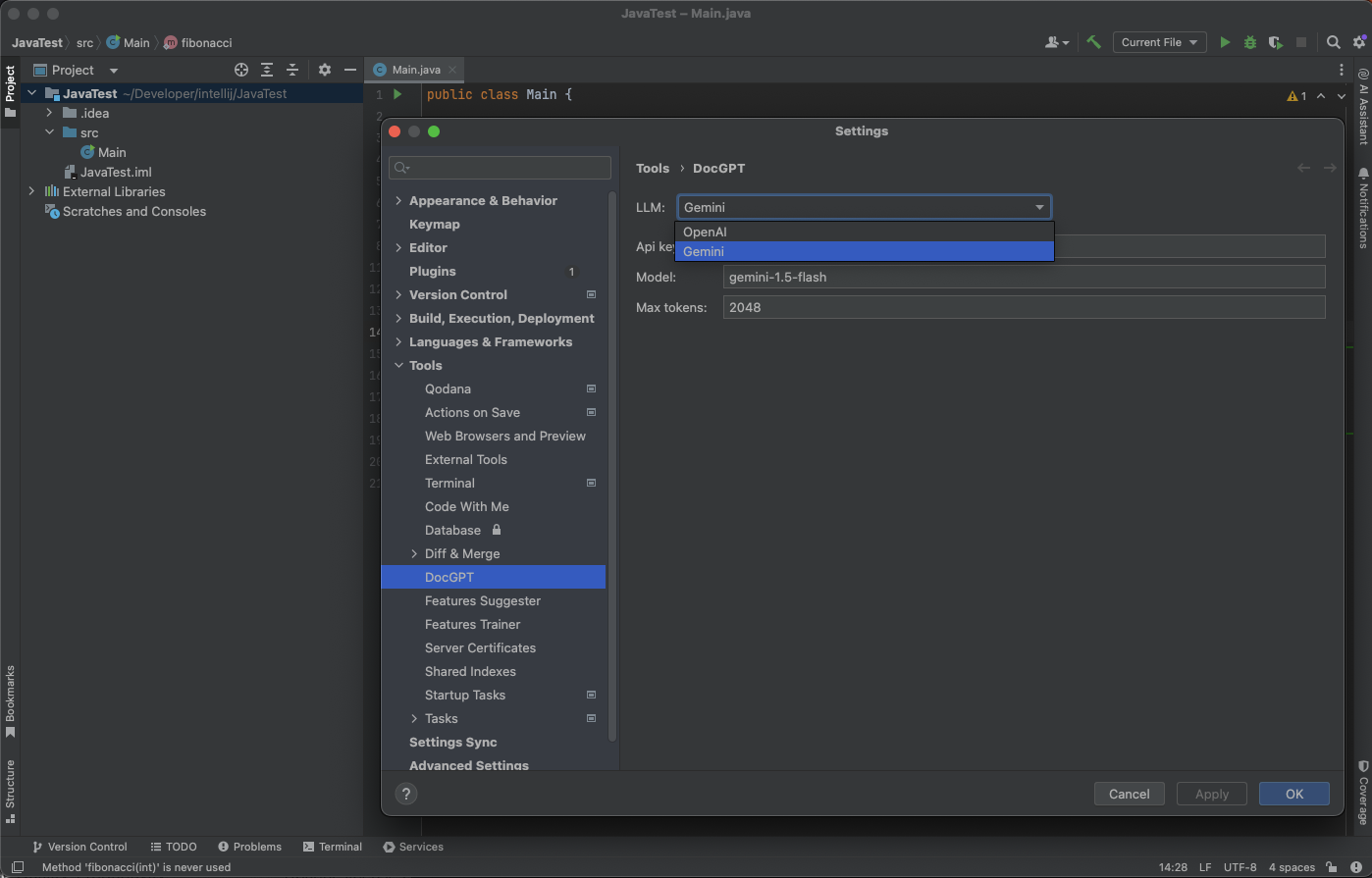Expand Appearance & Behavior settings

398,200
